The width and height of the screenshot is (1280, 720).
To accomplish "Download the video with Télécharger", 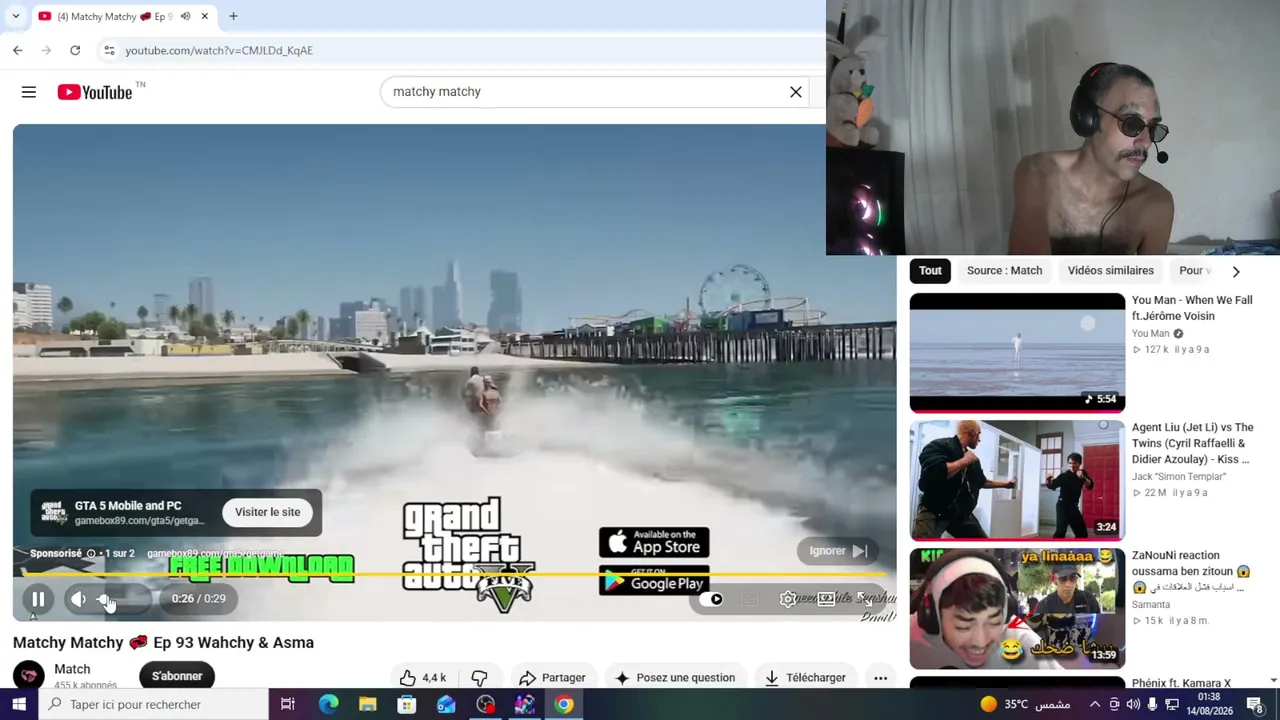I will (805, 678).
